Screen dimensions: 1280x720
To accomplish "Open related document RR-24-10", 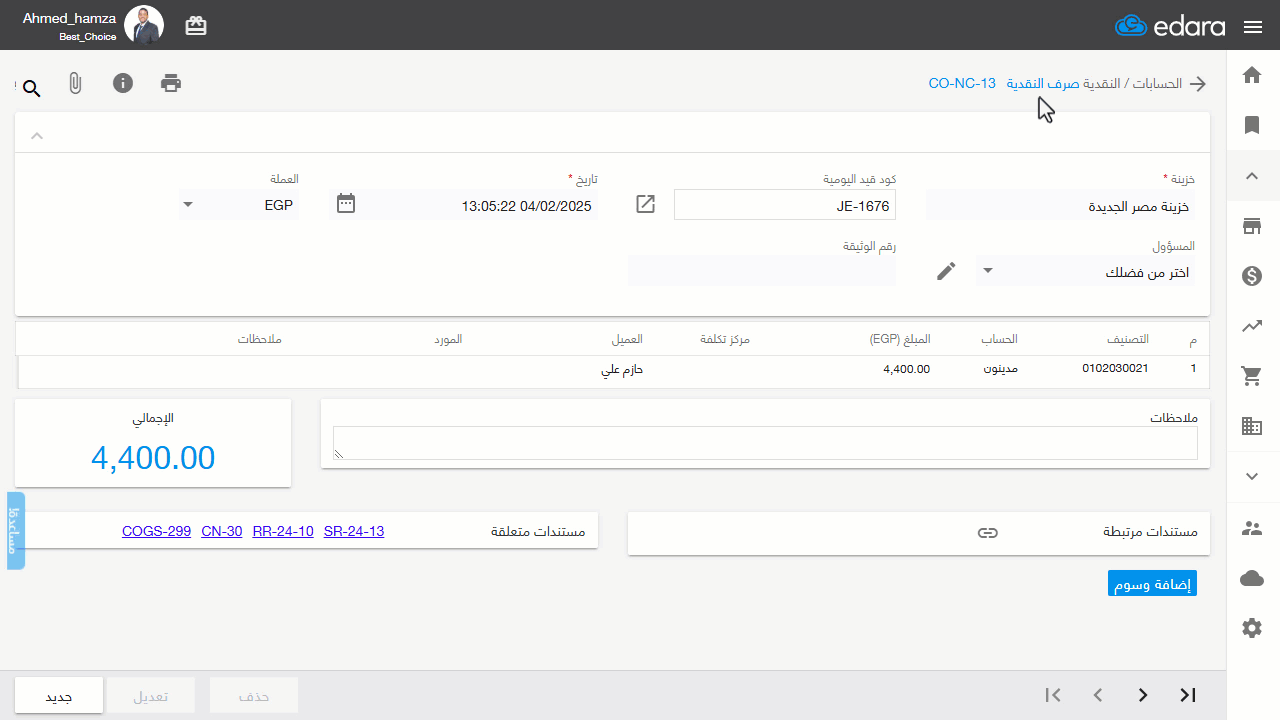I will pyautogui.click(x=283, y=532).
